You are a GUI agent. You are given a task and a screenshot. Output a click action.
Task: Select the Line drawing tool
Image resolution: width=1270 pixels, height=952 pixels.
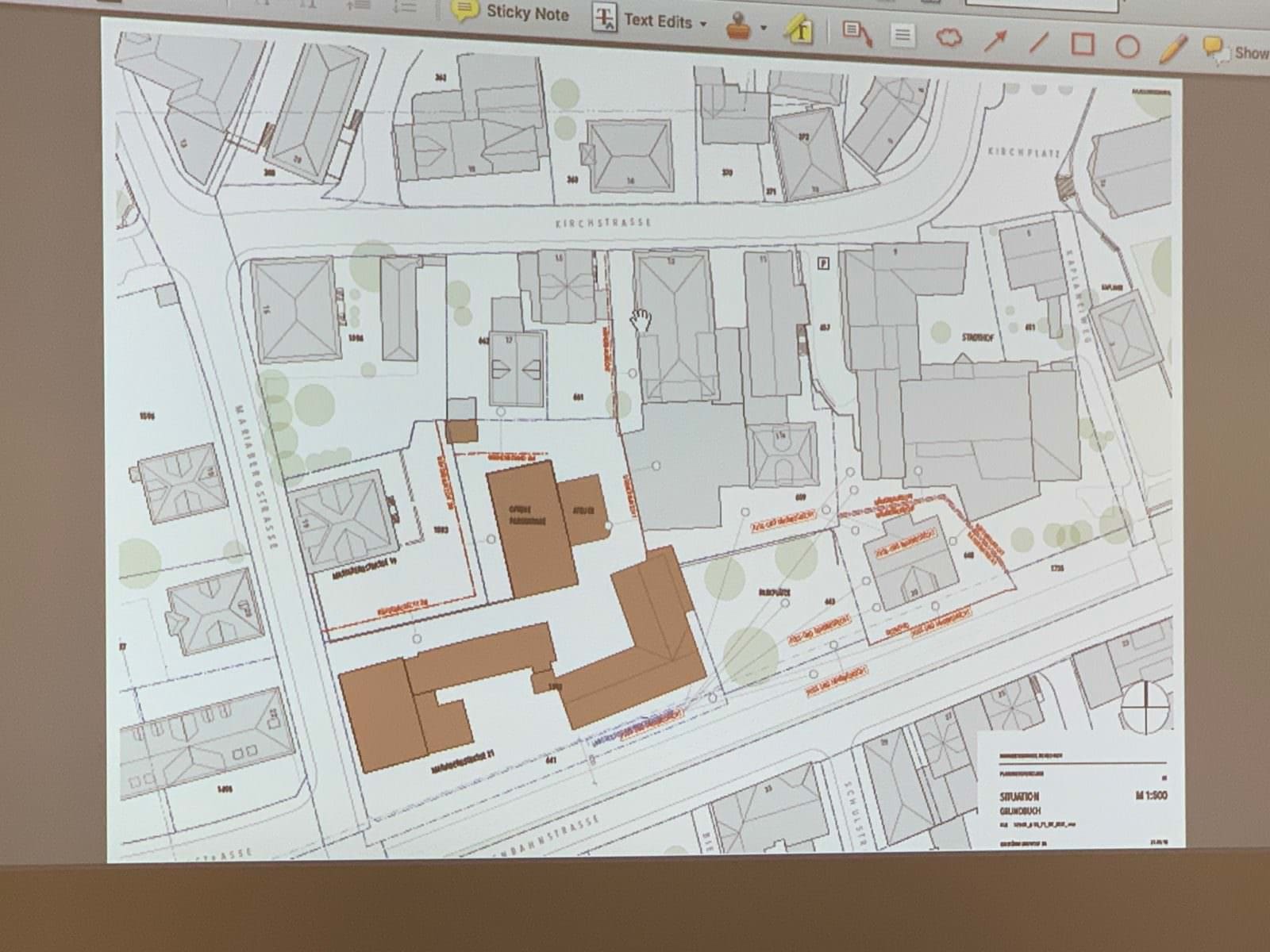click(1039, 43)
